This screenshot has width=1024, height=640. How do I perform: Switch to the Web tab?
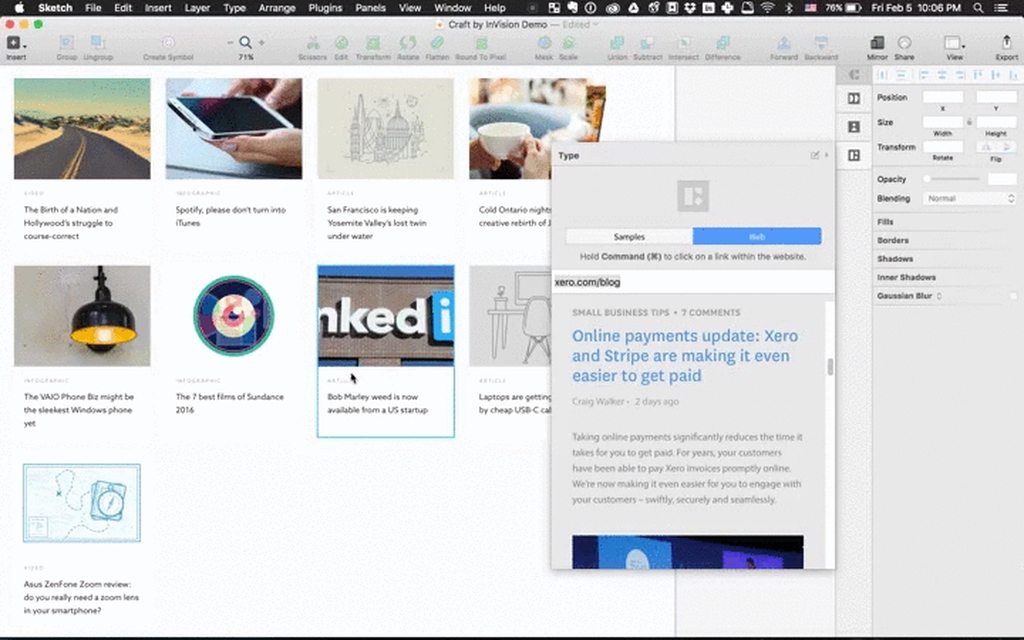757,236
